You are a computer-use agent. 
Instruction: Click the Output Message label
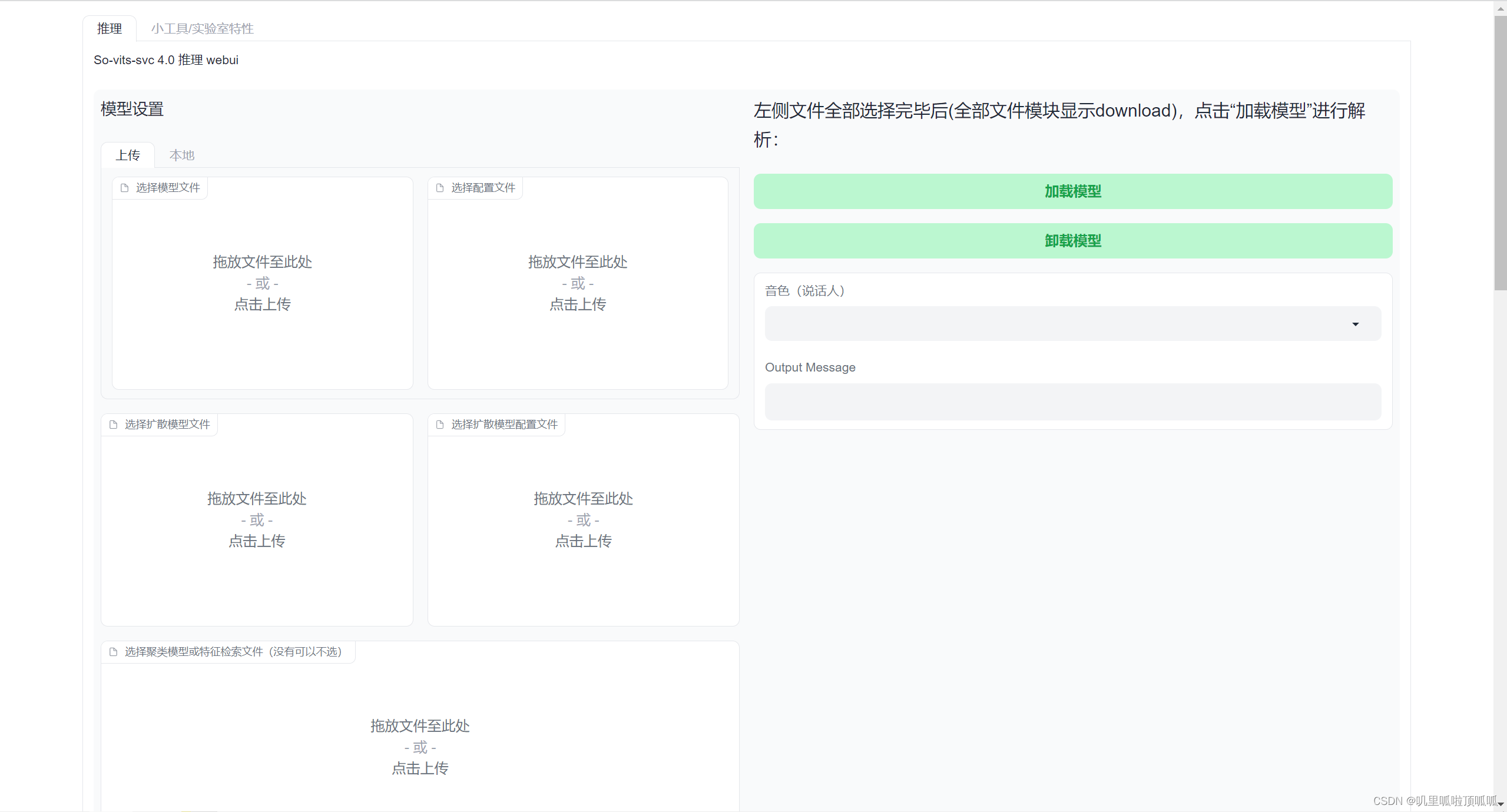point(810,367)
